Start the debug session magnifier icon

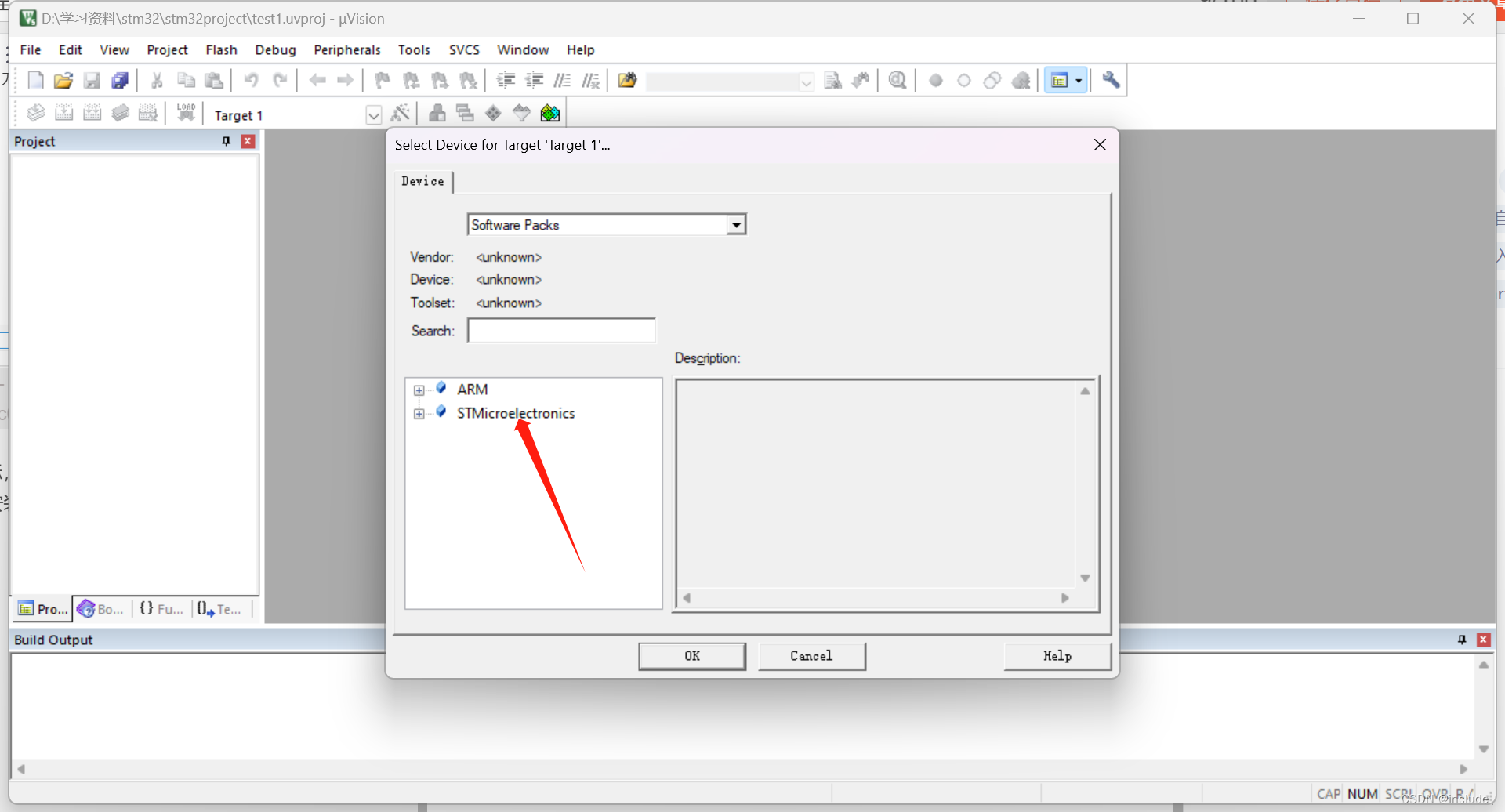898,80
